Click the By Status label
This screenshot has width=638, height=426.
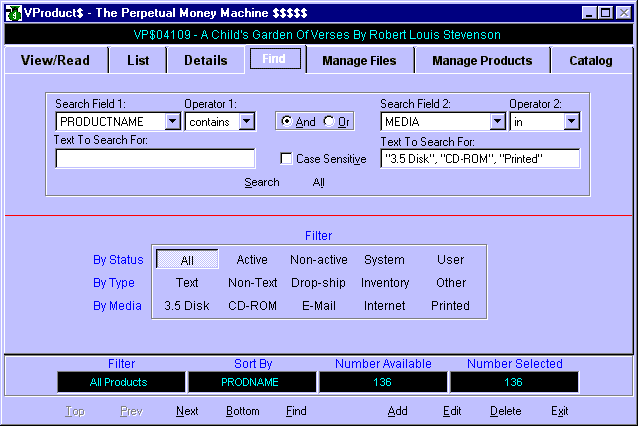(x=118, y=260)
